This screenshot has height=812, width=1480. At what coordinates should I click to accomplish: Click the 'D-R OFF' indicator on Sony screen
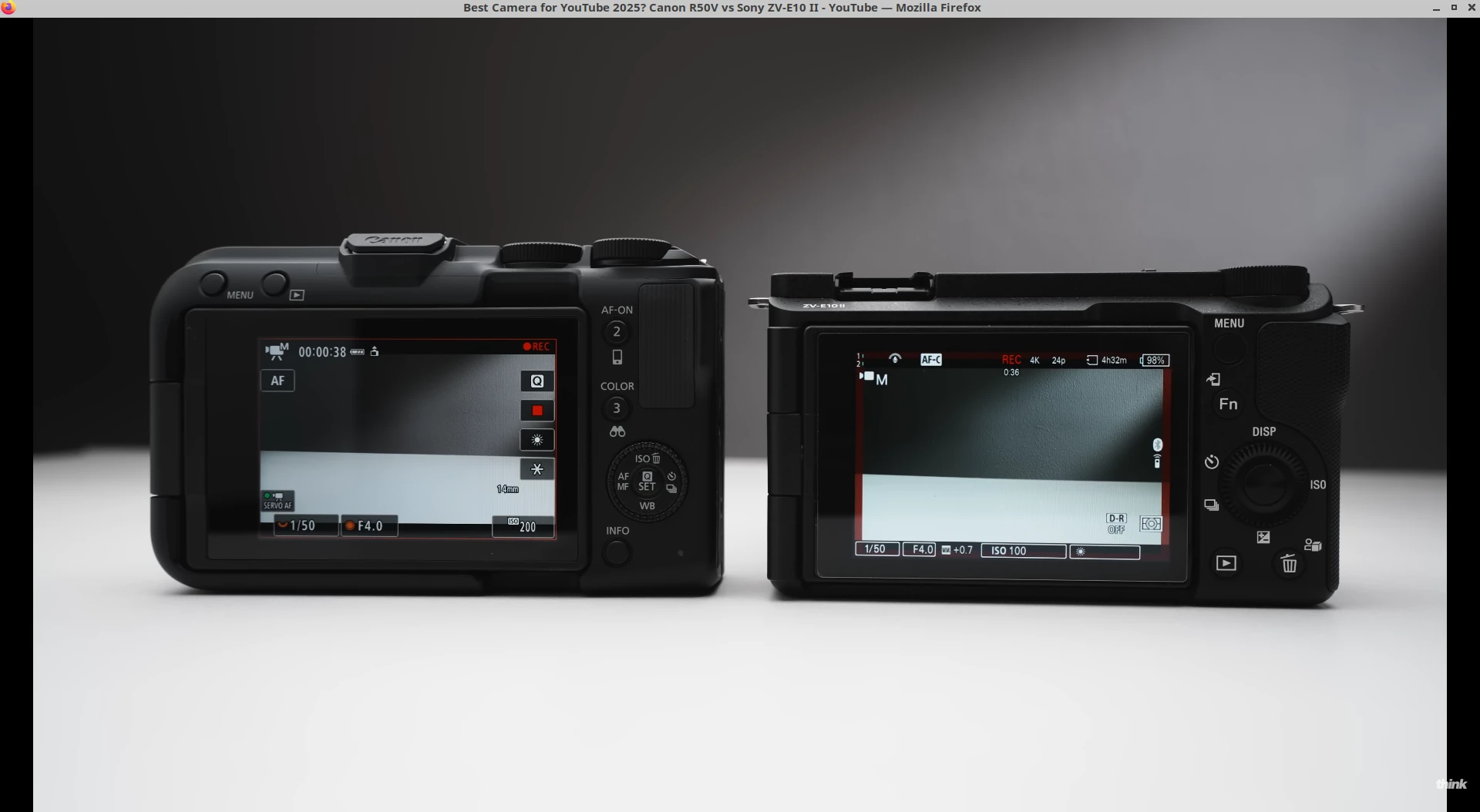point(1116,524)
